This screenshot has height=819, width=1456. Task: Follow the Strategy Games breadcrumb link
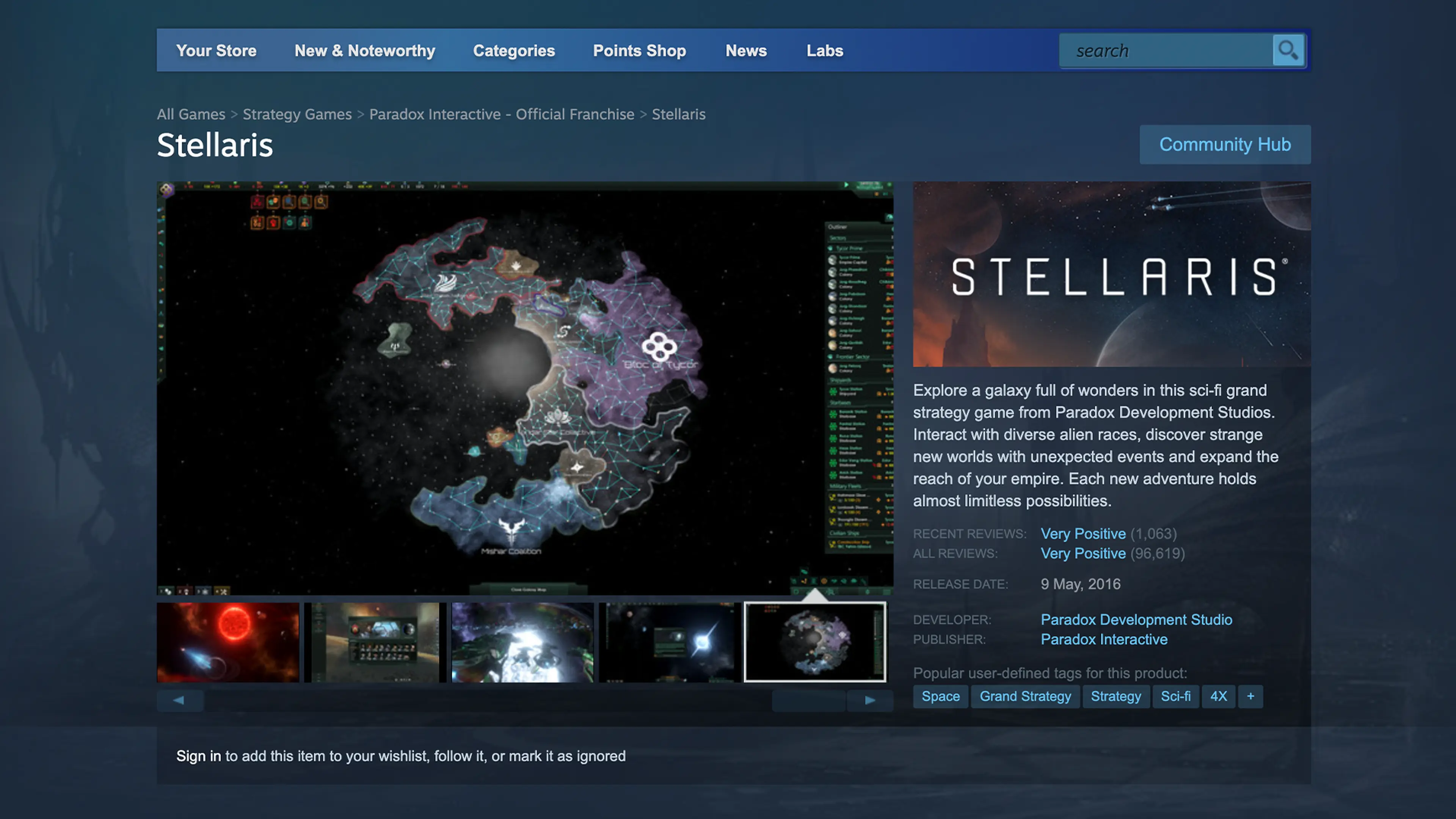pos(297,115)
